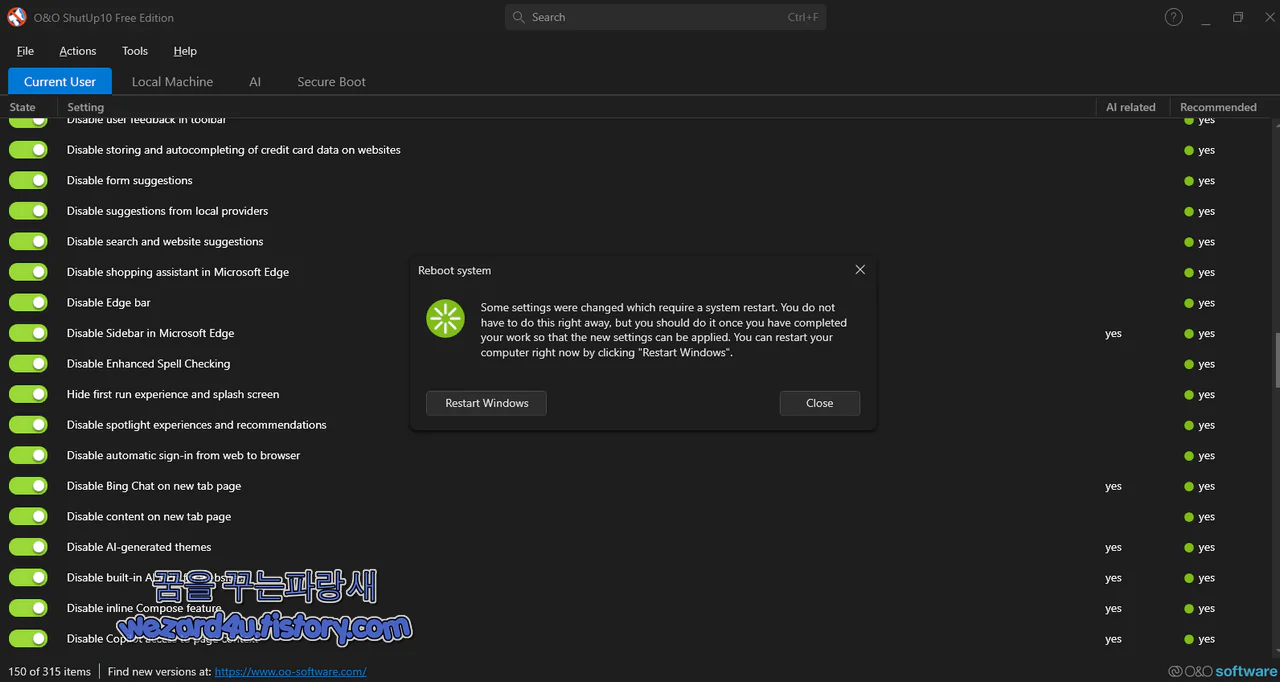Switch to the Current User tab
This screenshot has height=682, width=1280.
[60, 81]
